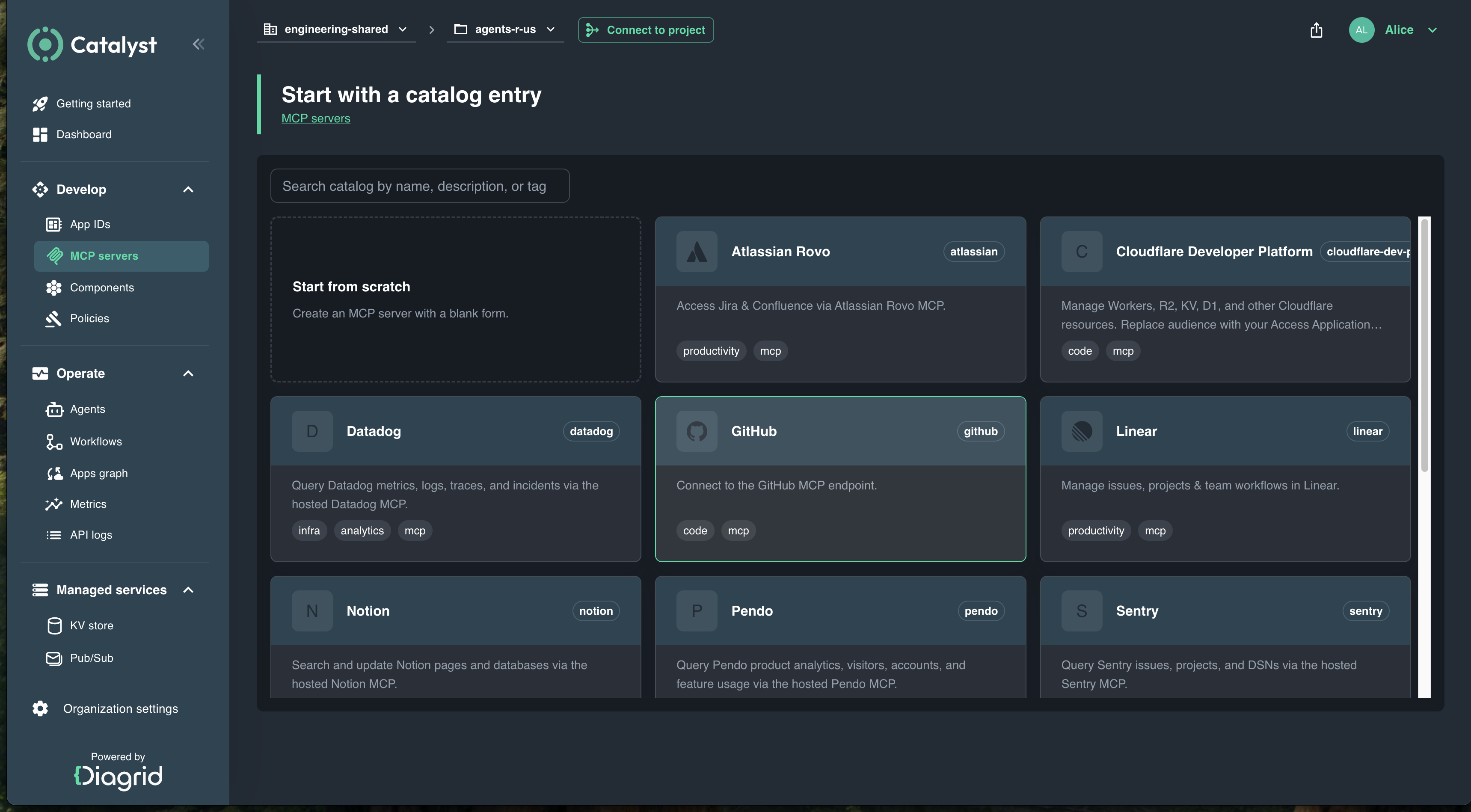Collapse the Managed services section chevron
Viewport: 1471px width, 812px height.
[x=188, y=590]
